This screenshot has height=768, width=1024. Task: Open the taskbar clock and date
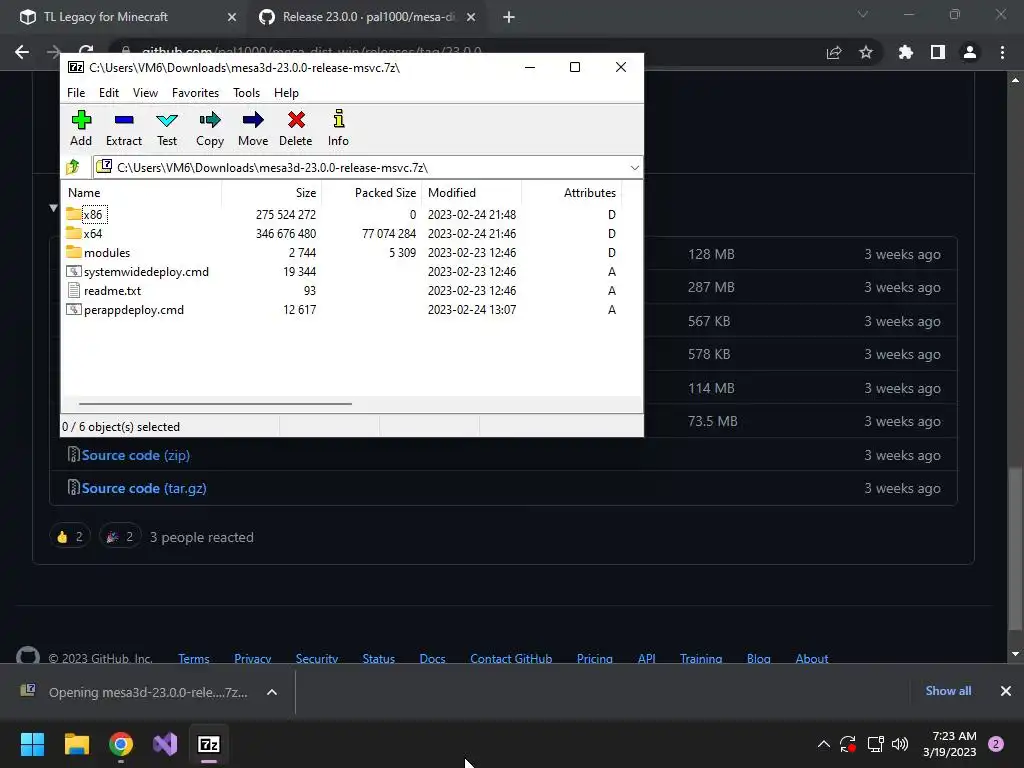click(x=950, y=744)
